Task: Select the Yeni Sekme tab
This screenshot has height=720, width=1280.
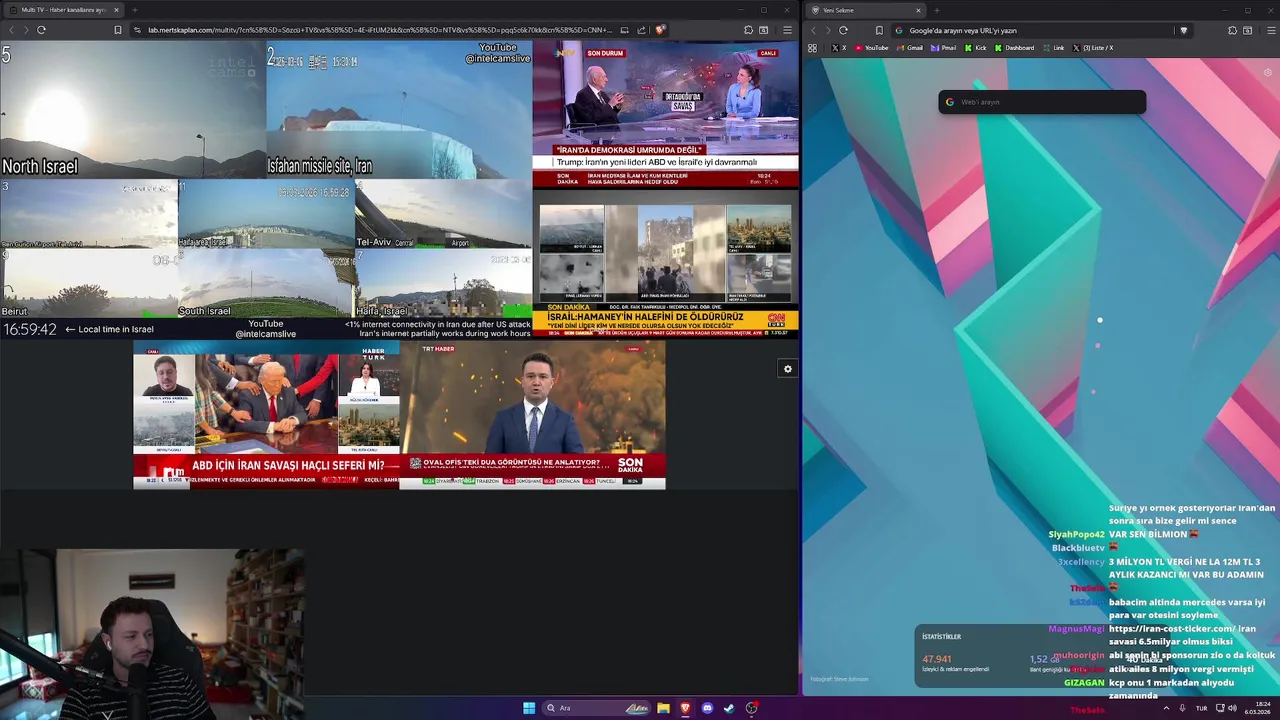Action: point(866,10)
